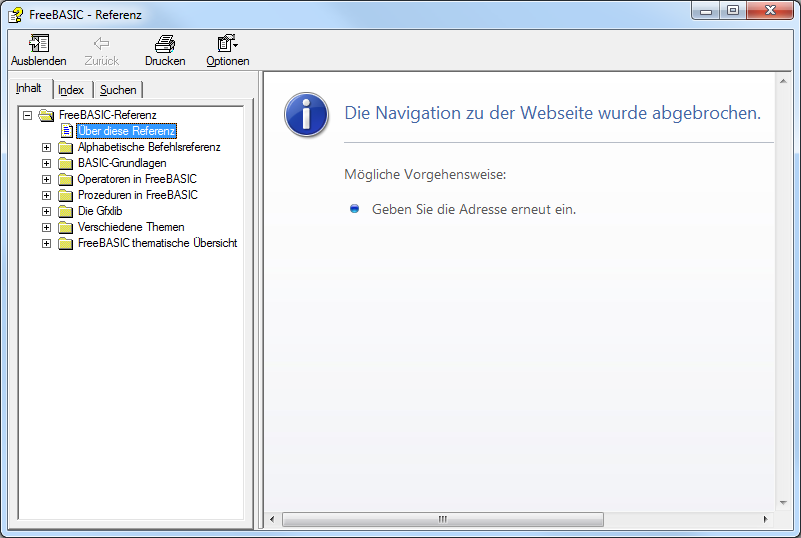
Task: Click the vertical scrollbar down arrow
Action: tap(783, 503)
